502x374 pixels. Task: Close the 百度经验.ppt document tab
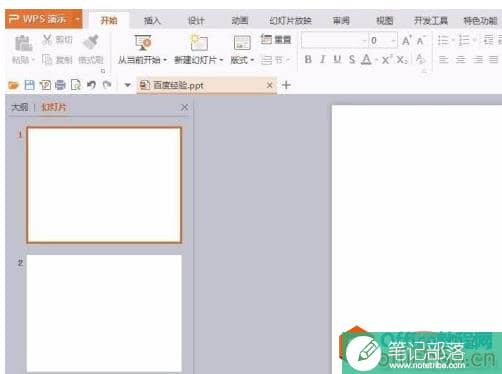(269, 85)
